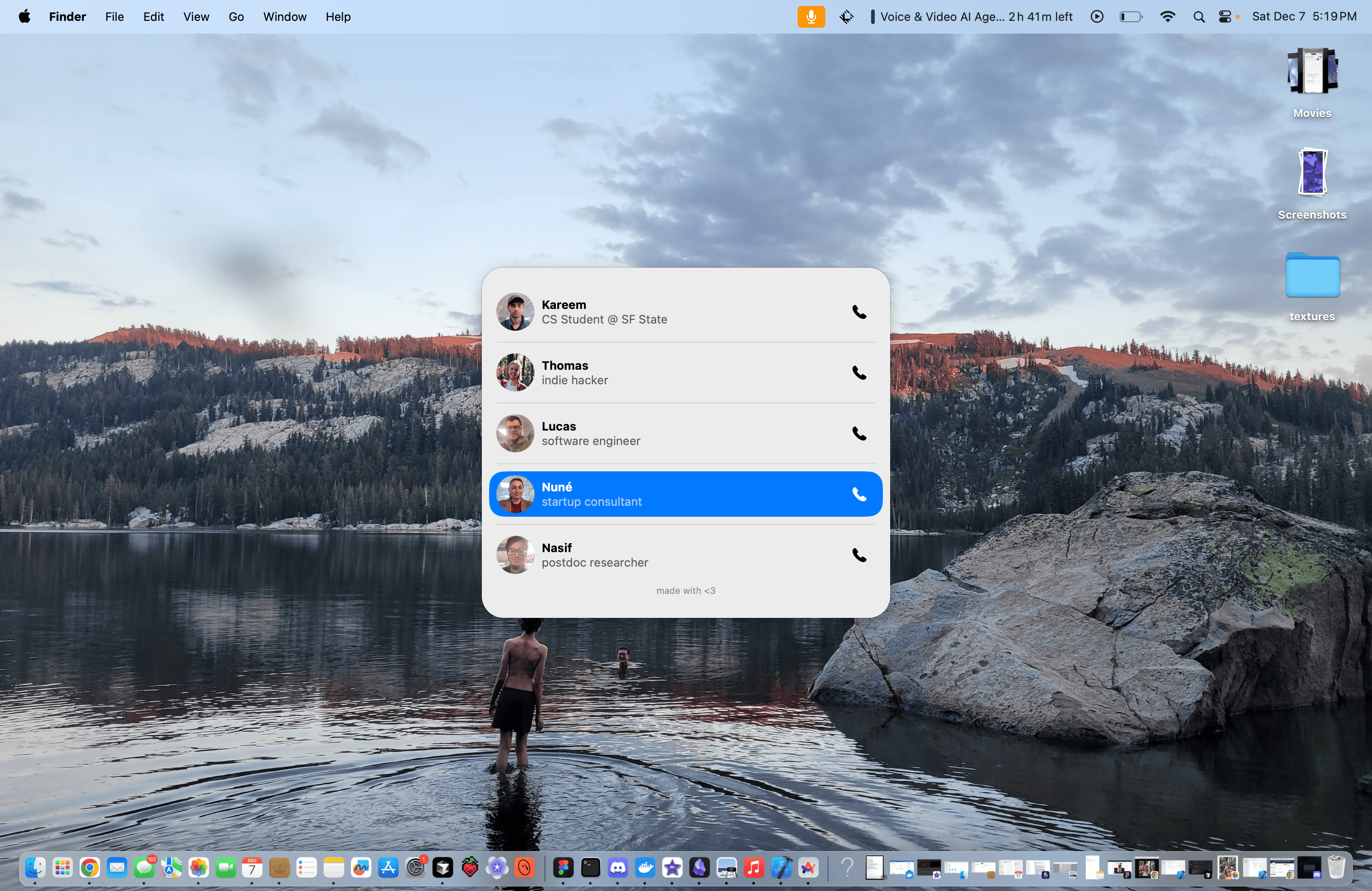1372x891 pixels.
Task: Call Kareem using his phone icon
Action: point(859,312)
